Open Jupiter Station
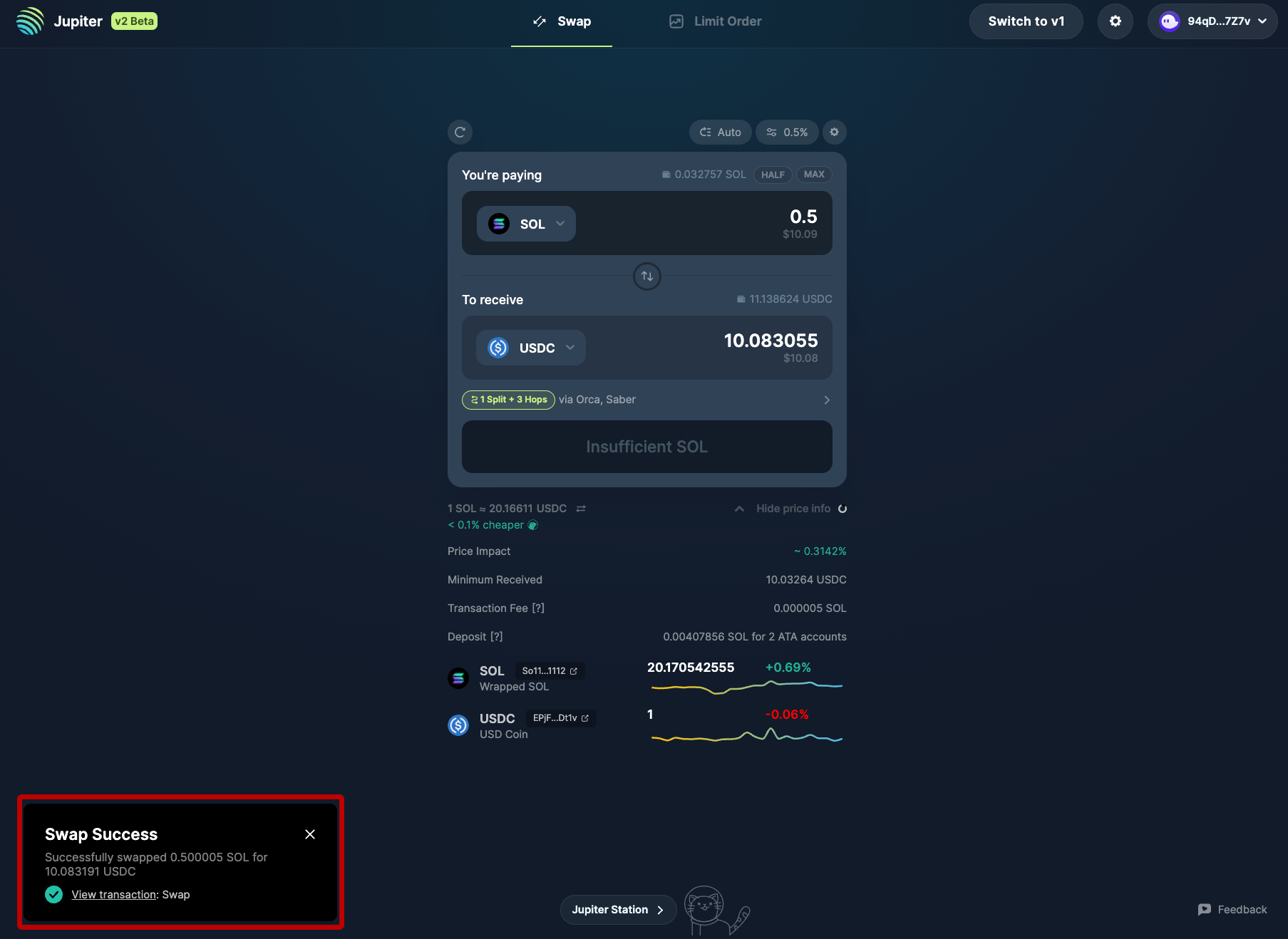This screenshot has width=1288, height=939. [618, 910]
